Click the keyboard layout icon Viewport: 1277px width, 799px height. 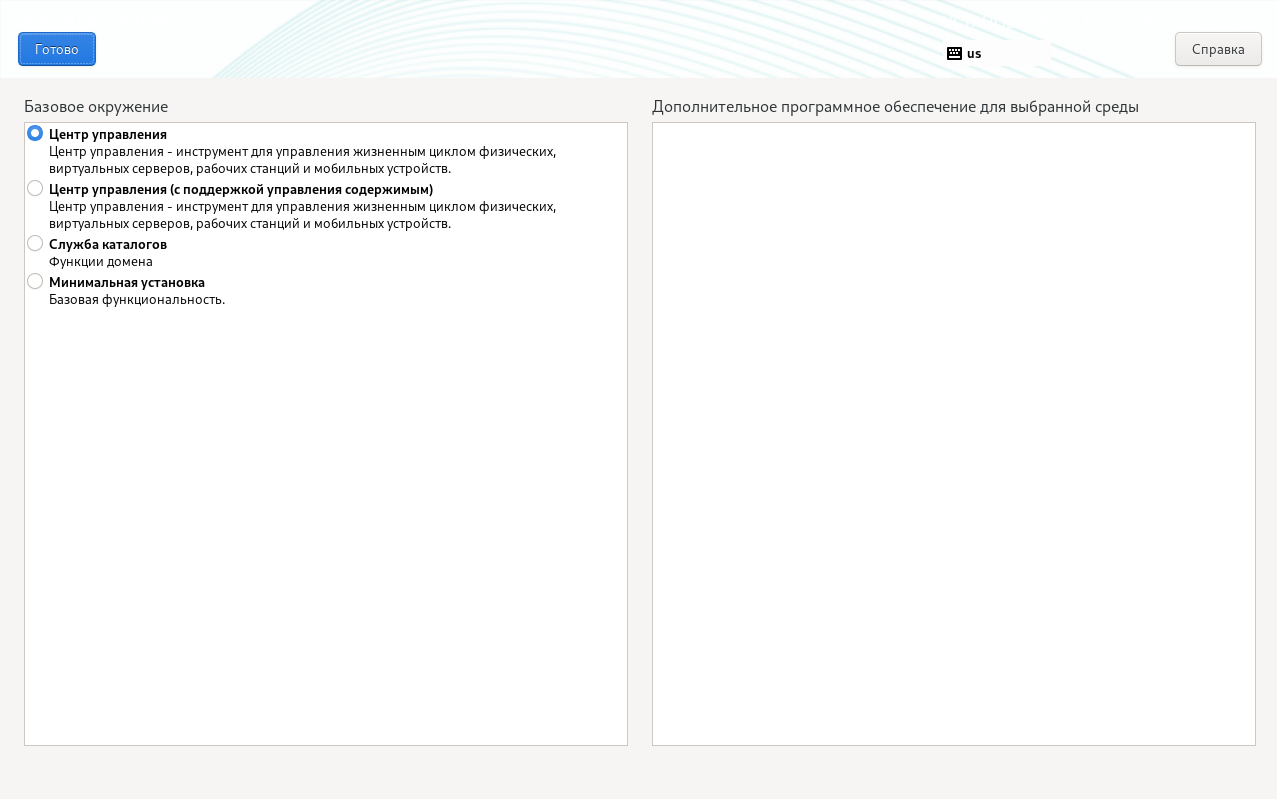954,54
